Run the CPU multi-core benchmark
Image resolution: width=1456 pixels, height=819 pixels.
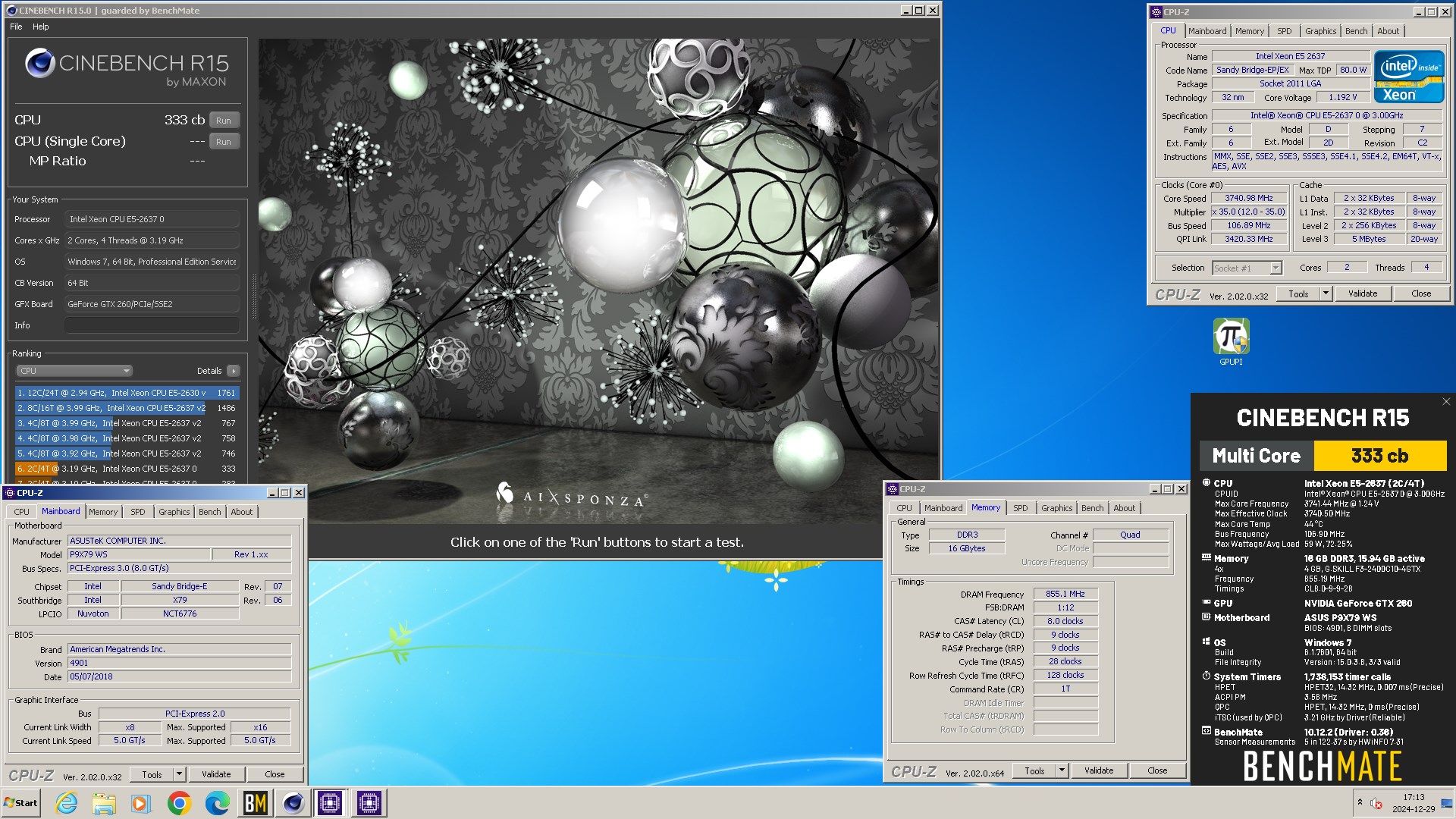pyautogui.click(x=224, y=120)
